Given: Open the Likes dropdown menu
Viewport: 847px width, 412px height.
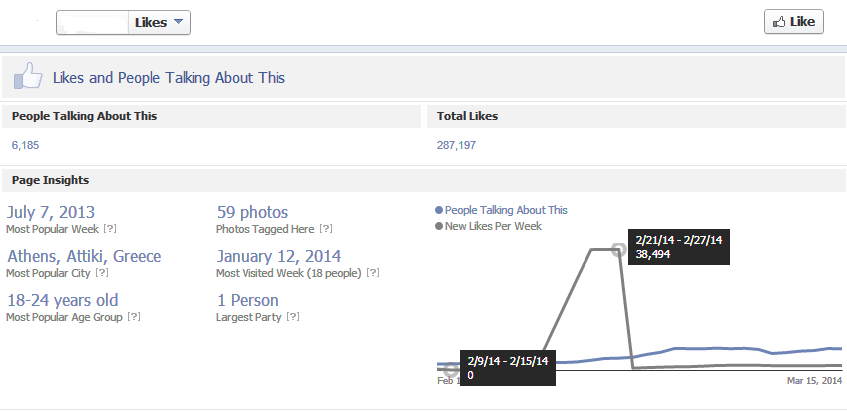Looking at the screenshot, I should pyautogui.click(x=159, y=23).
